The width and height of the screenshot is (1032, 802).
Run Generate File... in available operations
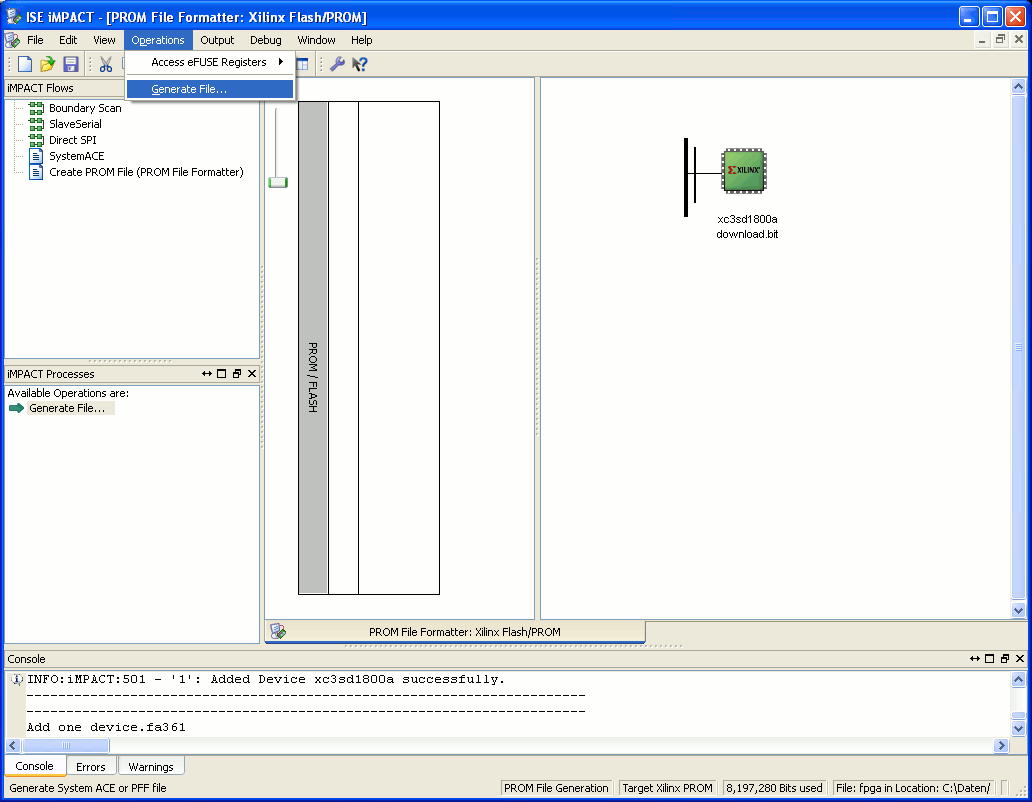point(66,409)
